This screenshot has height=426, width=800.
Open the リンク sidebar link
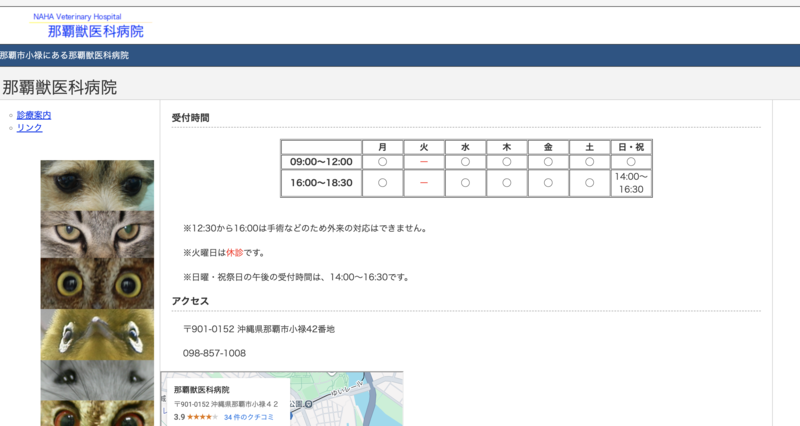29,128
